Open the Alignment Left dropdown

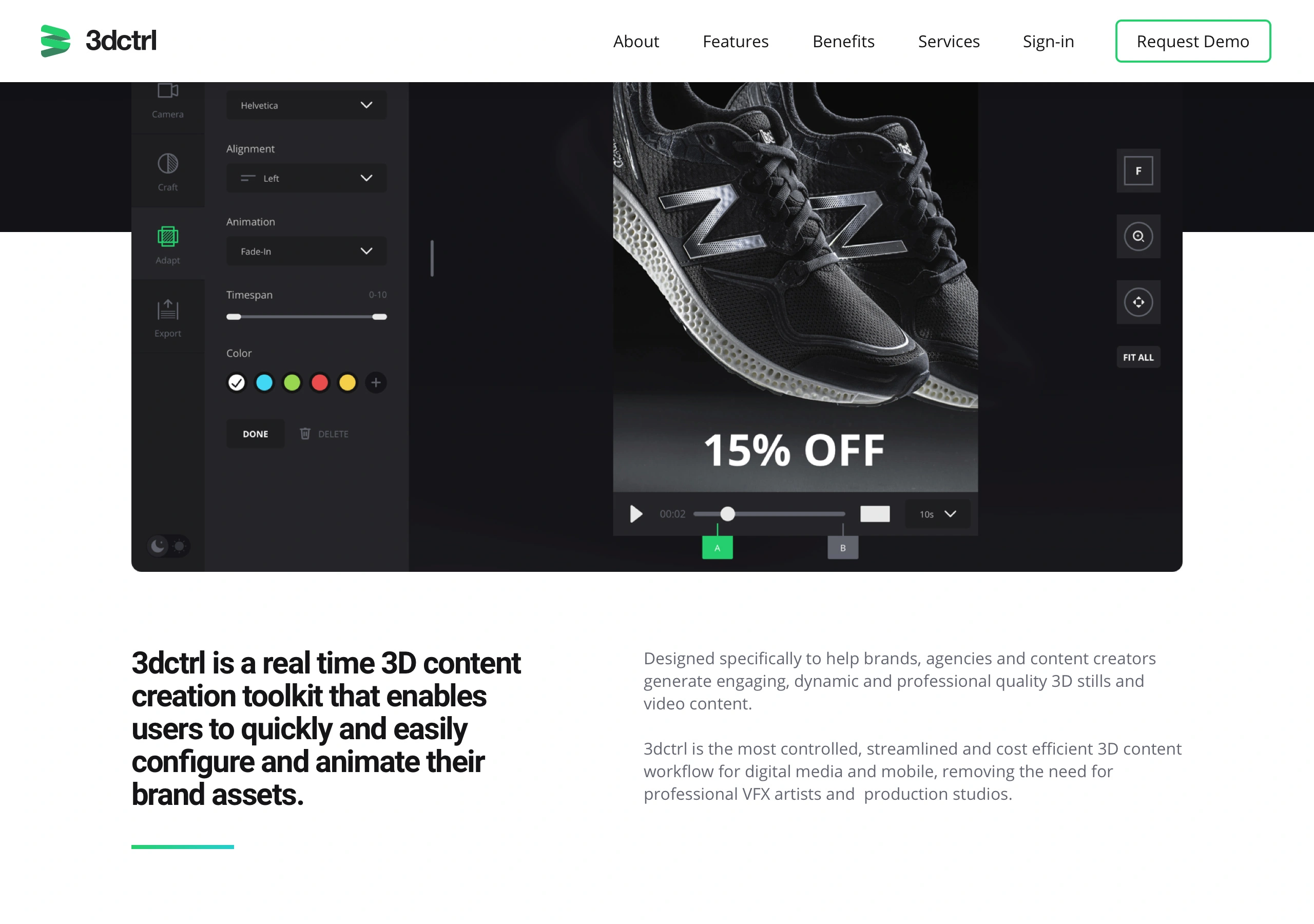click(x=306, y=178)
